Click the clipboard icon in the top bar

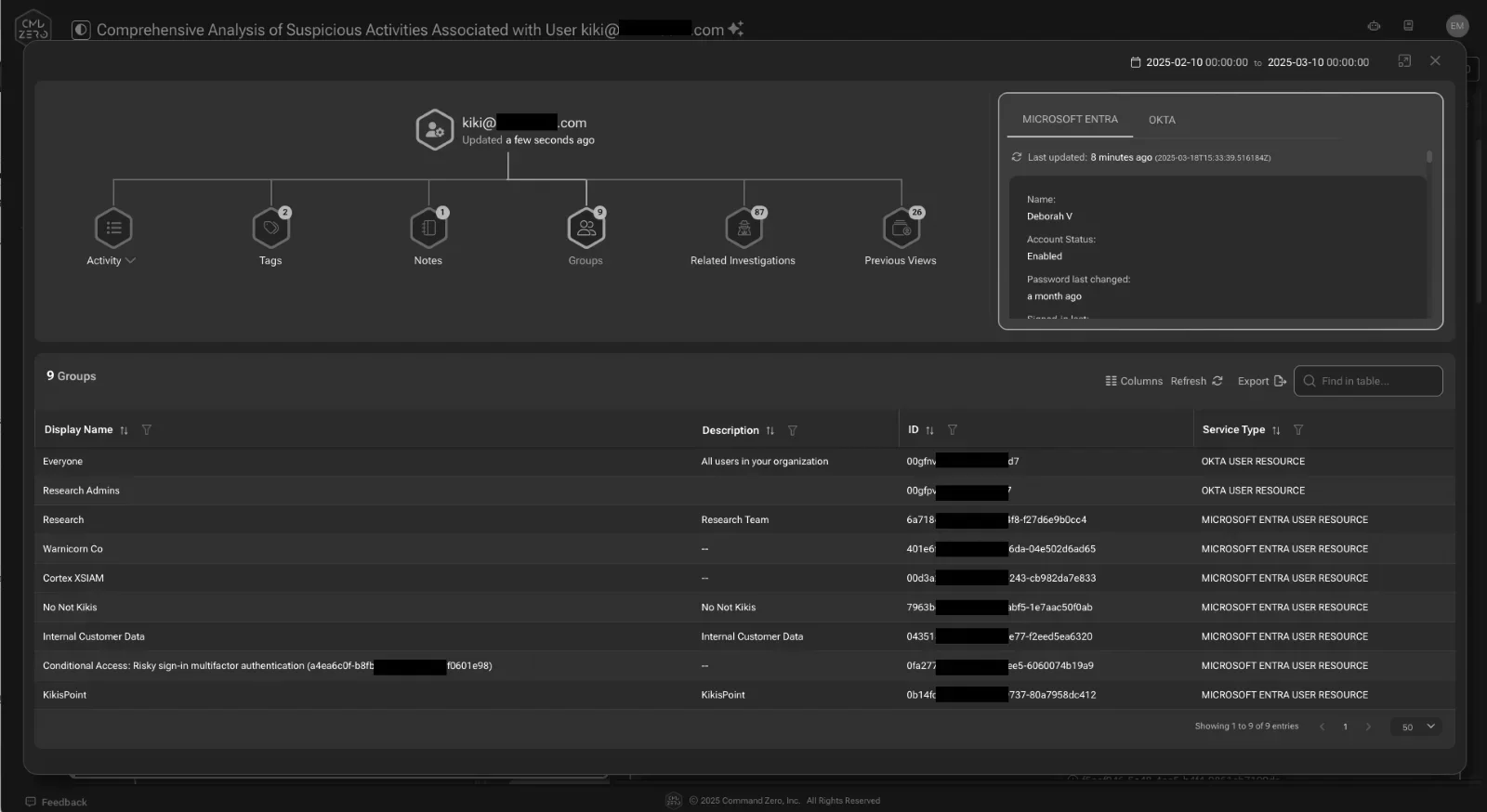coord(1408,26)
